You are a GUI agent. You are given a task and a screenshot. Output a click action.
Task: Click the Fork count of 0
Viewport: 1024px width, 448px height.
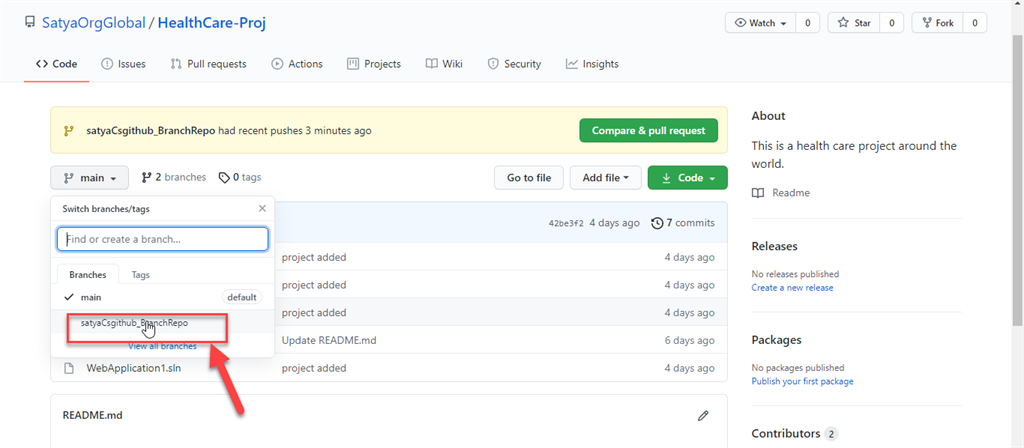[975, 23]
